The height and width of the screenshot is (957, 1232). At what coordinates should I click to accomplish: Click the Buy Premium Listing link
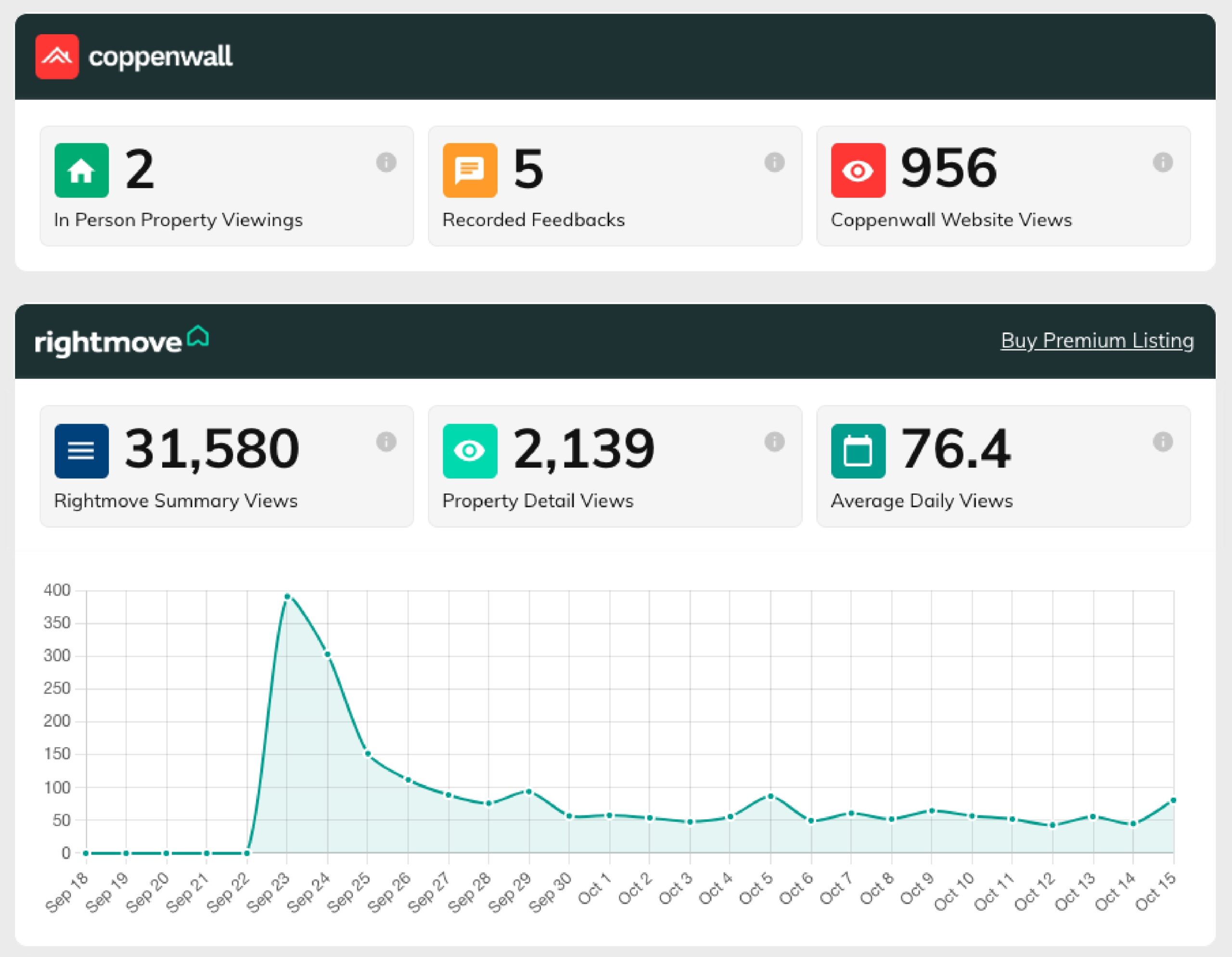[1097, 340]
